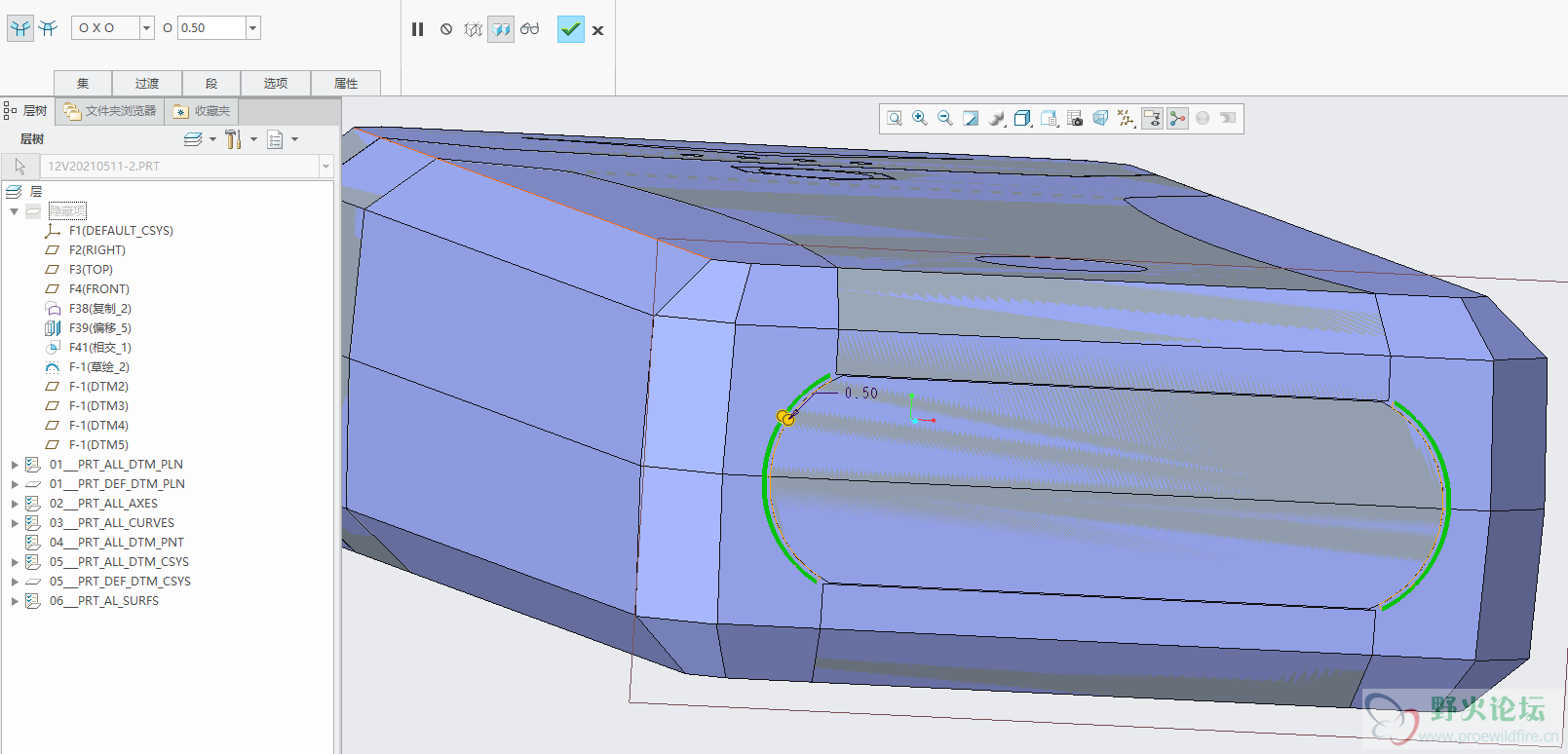Click the hammer settings icon in tree toolbar
This screenshot has width=1568, height=754.
click(233, 139)
